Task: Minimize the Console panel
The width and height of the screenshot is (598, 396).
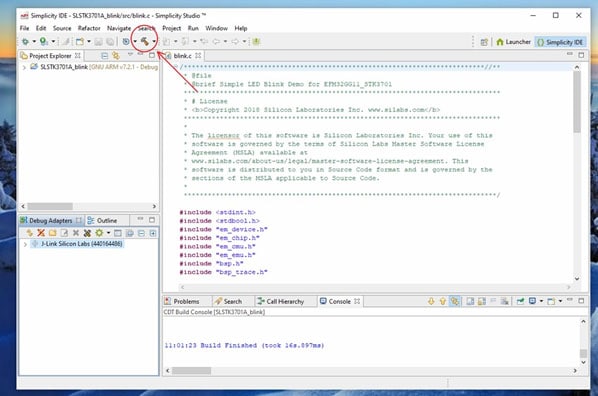Action: point(570,300)
